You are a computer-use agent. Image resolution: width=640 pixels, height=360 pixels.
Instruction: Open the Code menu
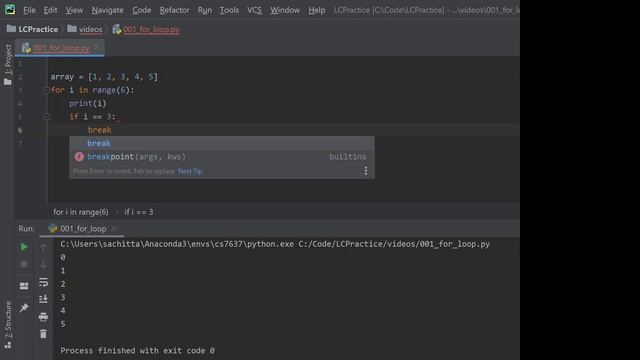[142, 10]
